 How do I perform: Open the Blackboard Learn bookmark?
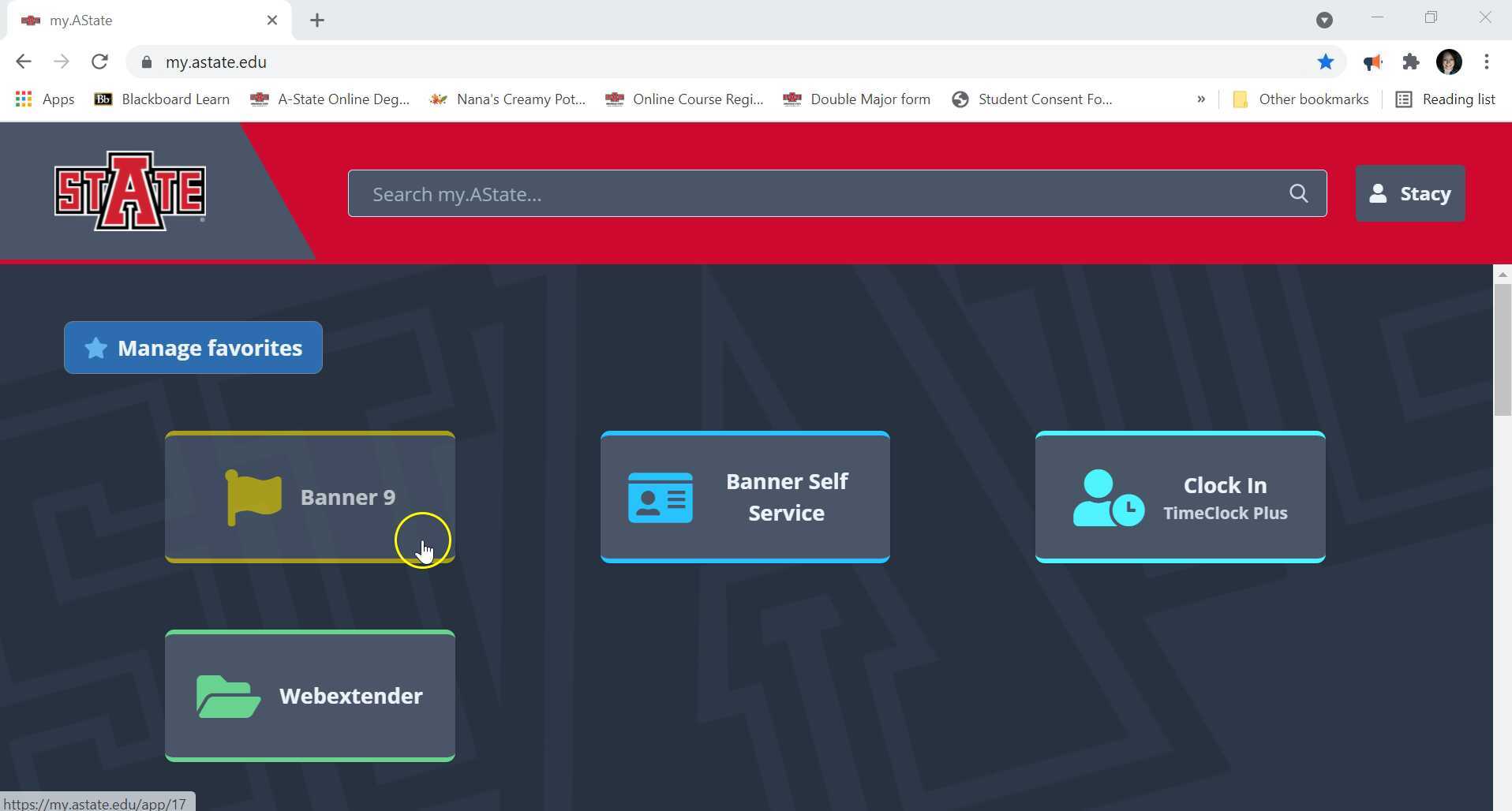coord(162,99)
